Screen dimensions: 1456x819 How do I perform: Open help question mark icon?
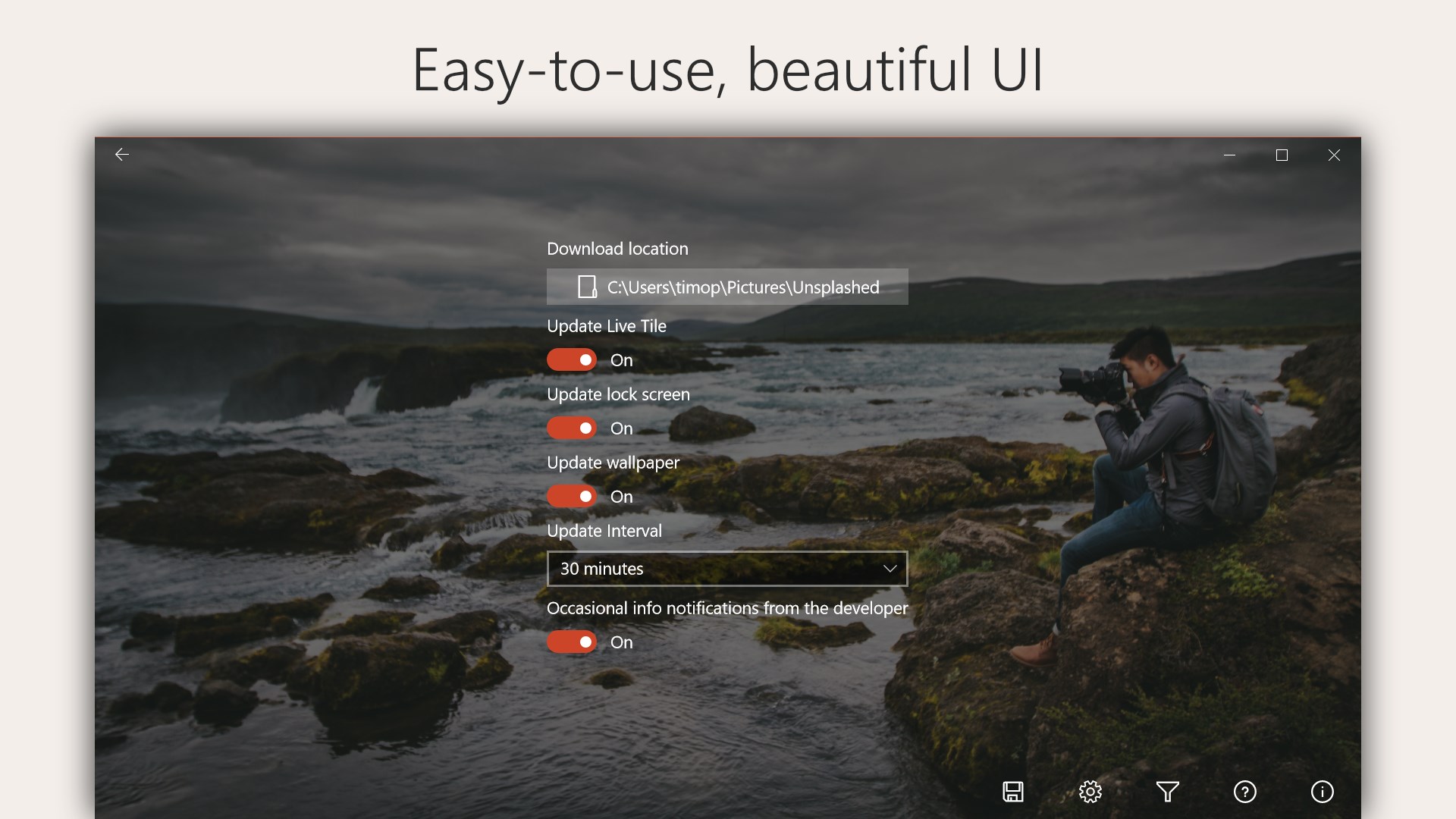pyautogui.click(x=1245, y=792)
